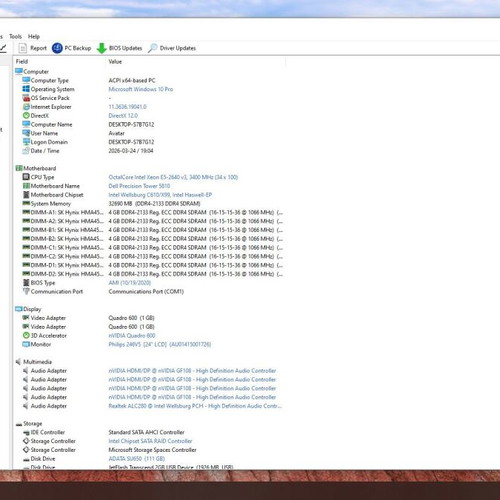
Task: Open Driver Updates search
Action: point(172,48)
